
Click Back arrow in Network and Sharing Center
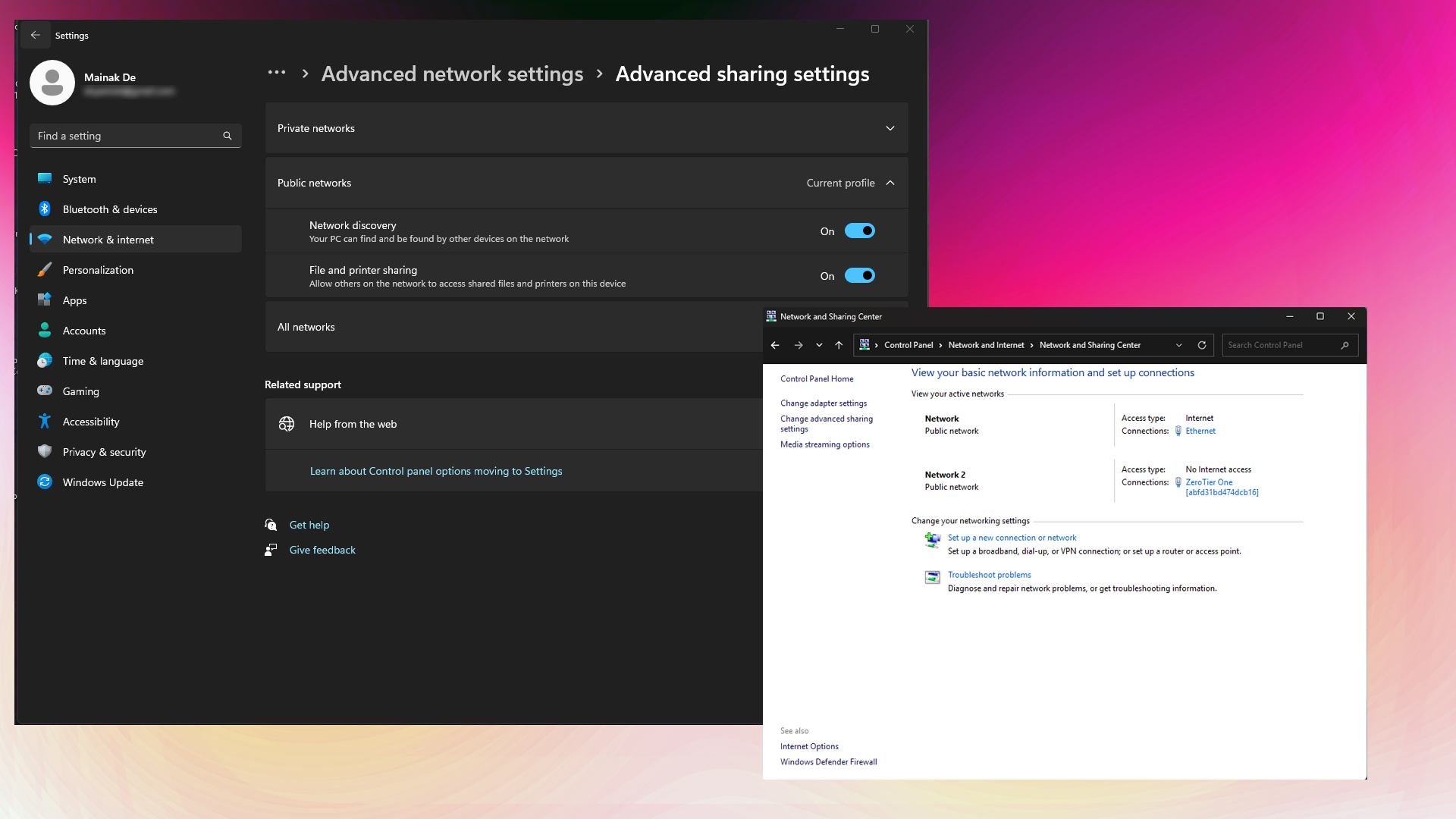(775, 345)
